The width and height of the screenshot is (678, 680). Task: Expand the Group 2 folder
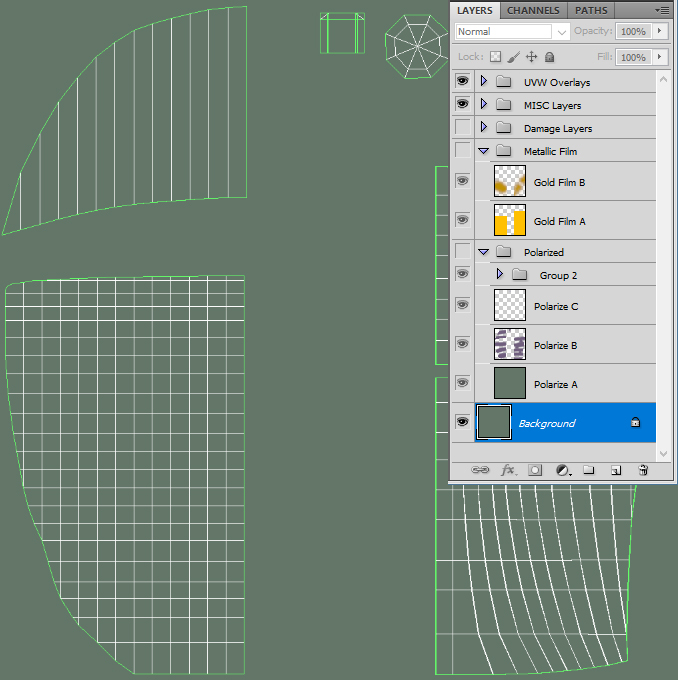click(500, 274)
